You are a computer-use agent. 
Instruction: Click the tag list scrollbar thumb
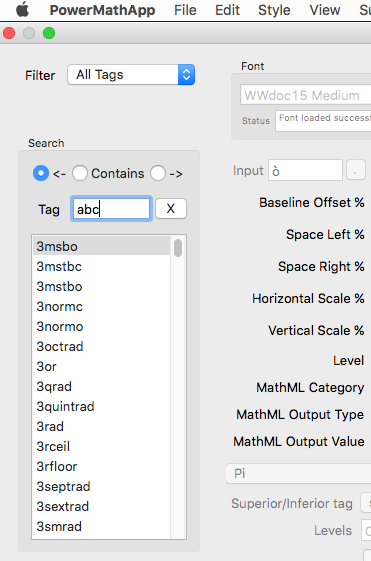coord(178,248)
